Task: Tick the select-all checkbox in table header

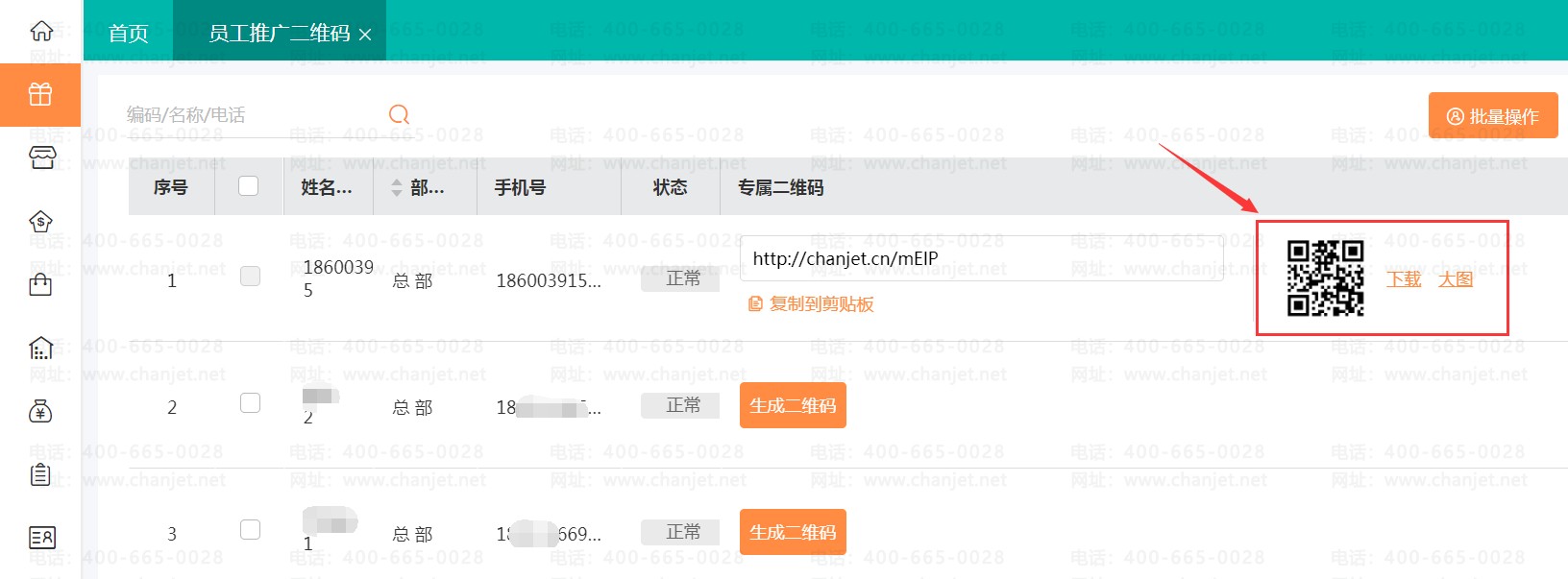Action: point(248,186)
